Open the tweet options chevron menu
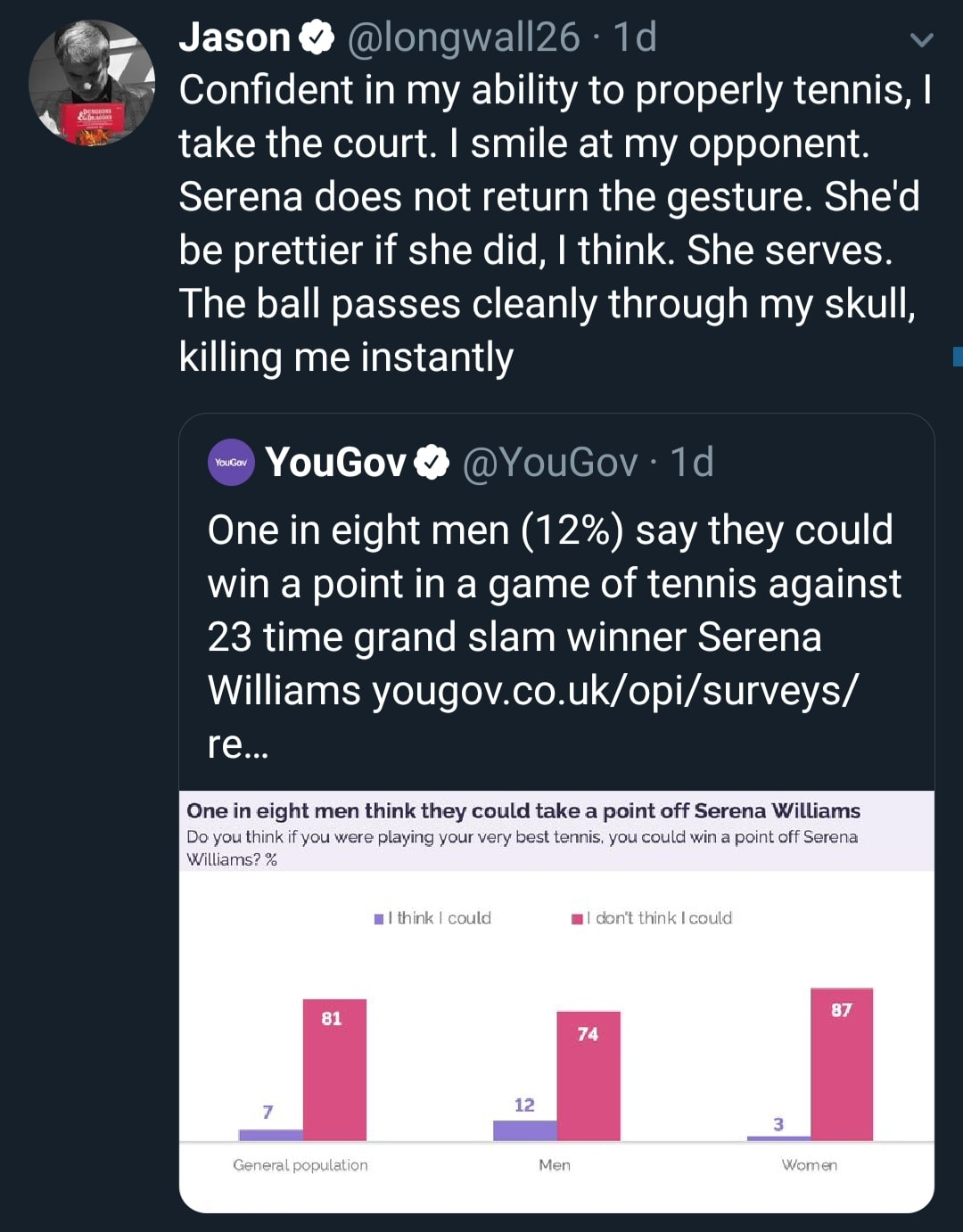 tap(922, 39)
